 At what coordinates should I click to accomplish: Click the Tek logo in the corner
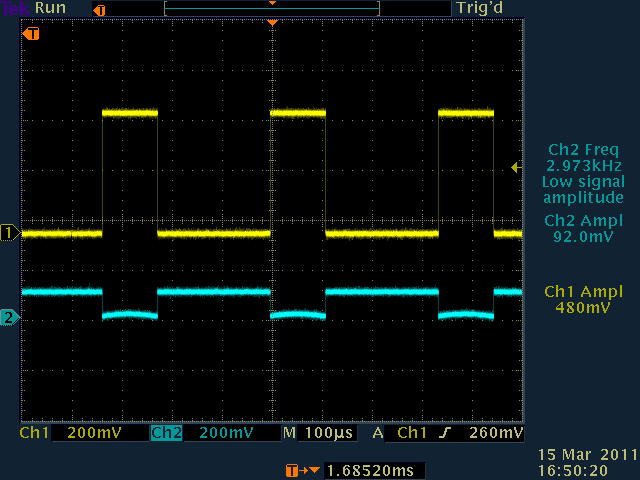click(x=14, y=8)
